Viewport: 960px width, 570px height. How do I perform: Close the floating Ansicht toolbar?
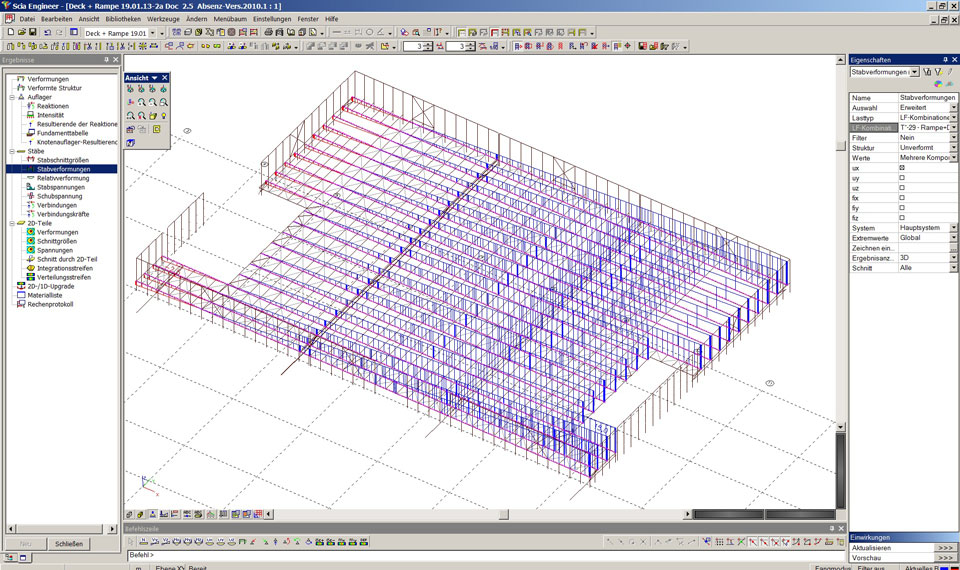(165, 77)
